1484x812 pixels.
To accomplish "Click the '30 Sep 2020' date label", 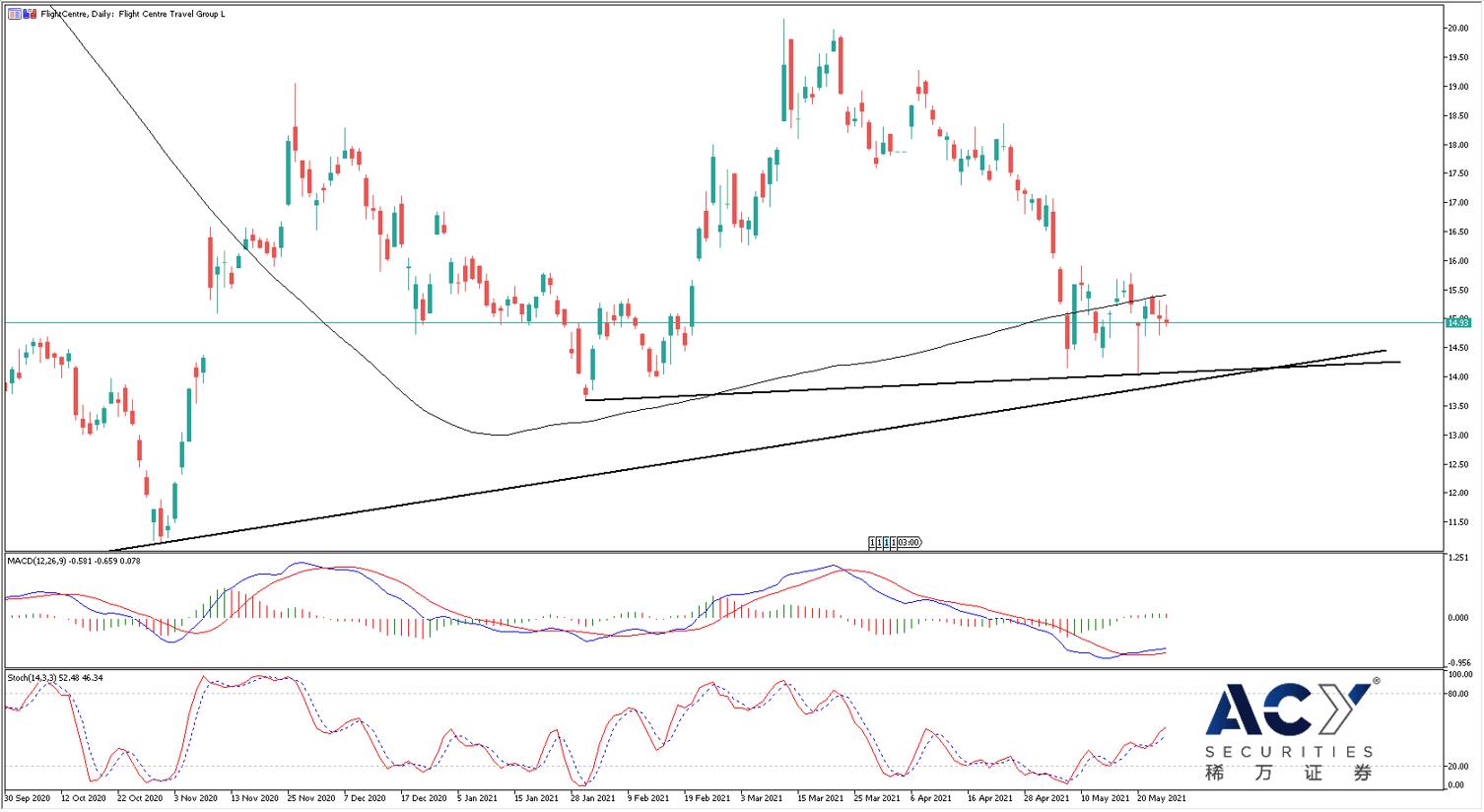I will pos(29,799).
